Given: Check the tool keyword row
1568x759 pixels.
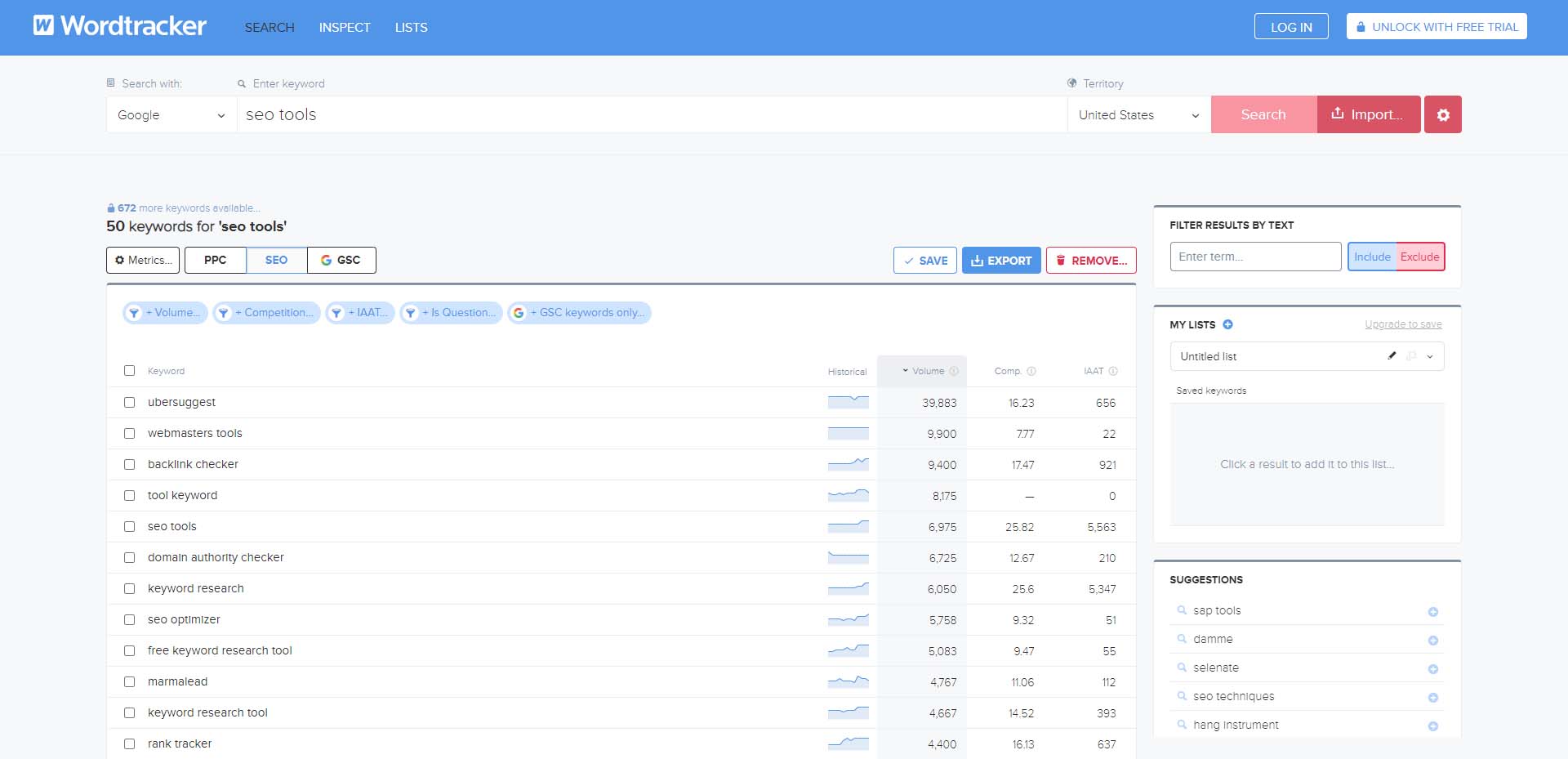Looking at the screenshot, I should click(129, 495).
